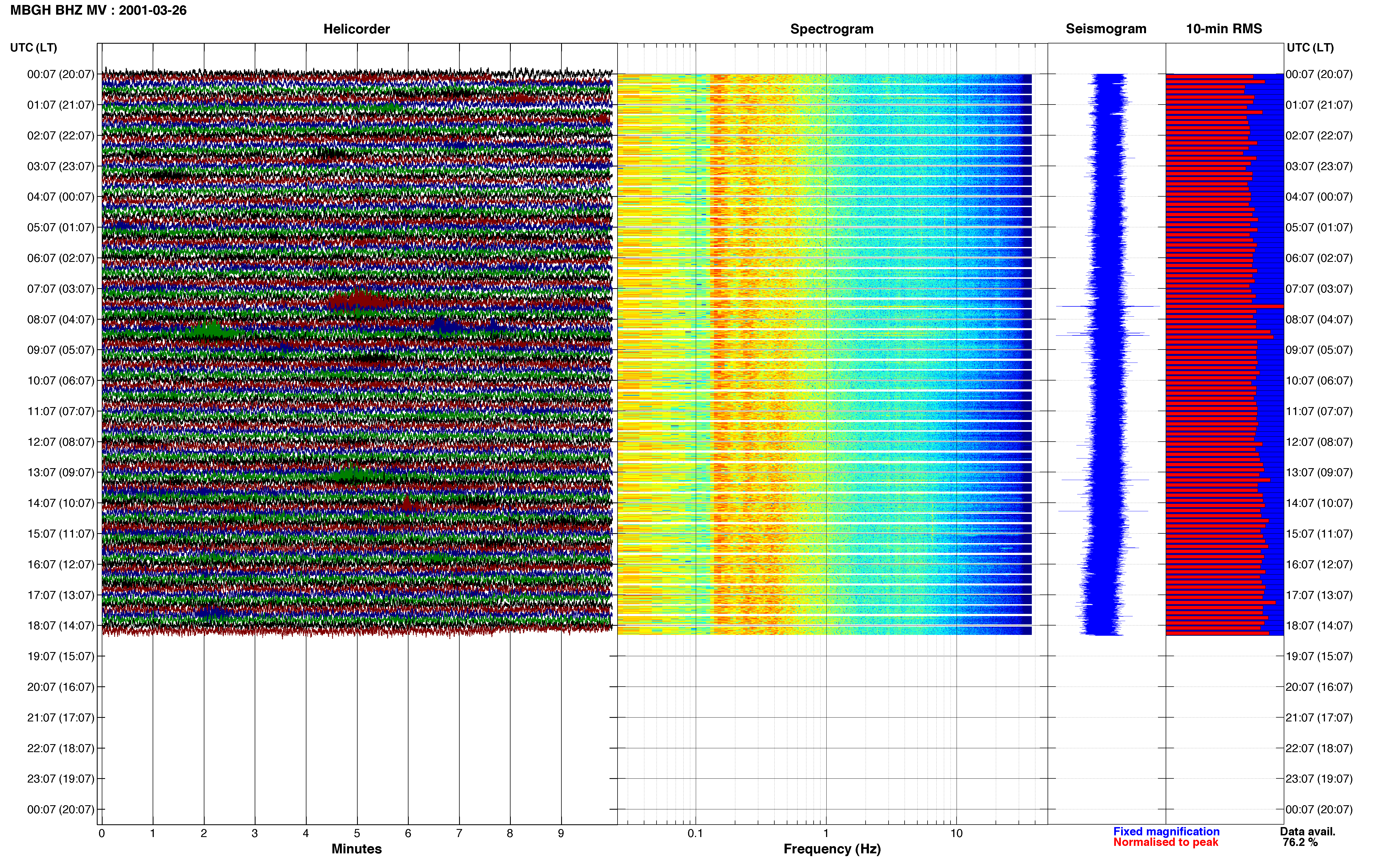Image resolution: width=1388 pixels, height=868 pixels.
Task: Click right-side time label '18:07 (14:07)'
Action: [1319, 626]
